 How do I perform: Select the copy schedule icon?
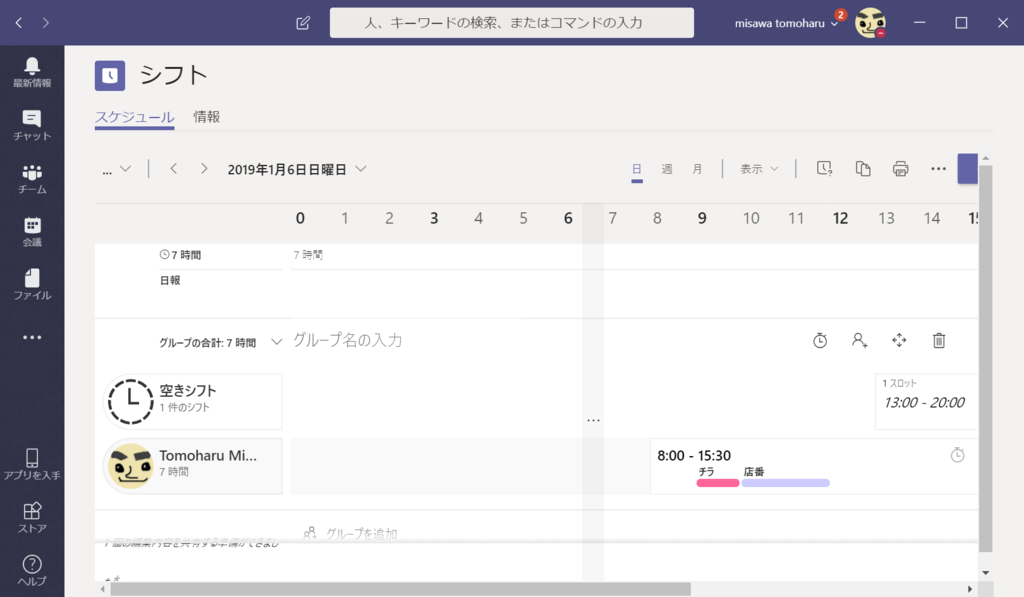(x=862, y=168)
